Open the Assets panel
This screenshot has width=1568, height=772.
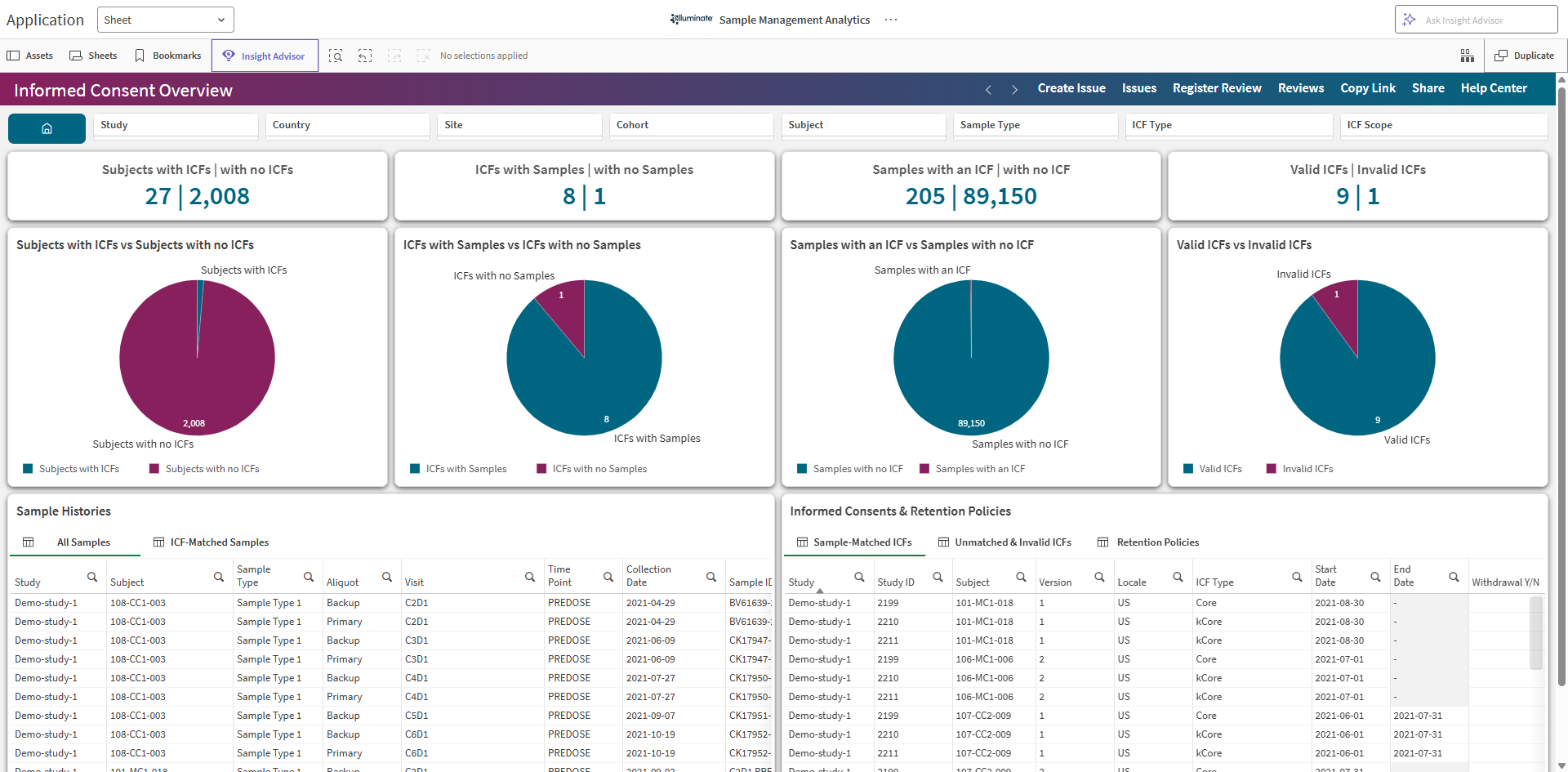point(30,56)
